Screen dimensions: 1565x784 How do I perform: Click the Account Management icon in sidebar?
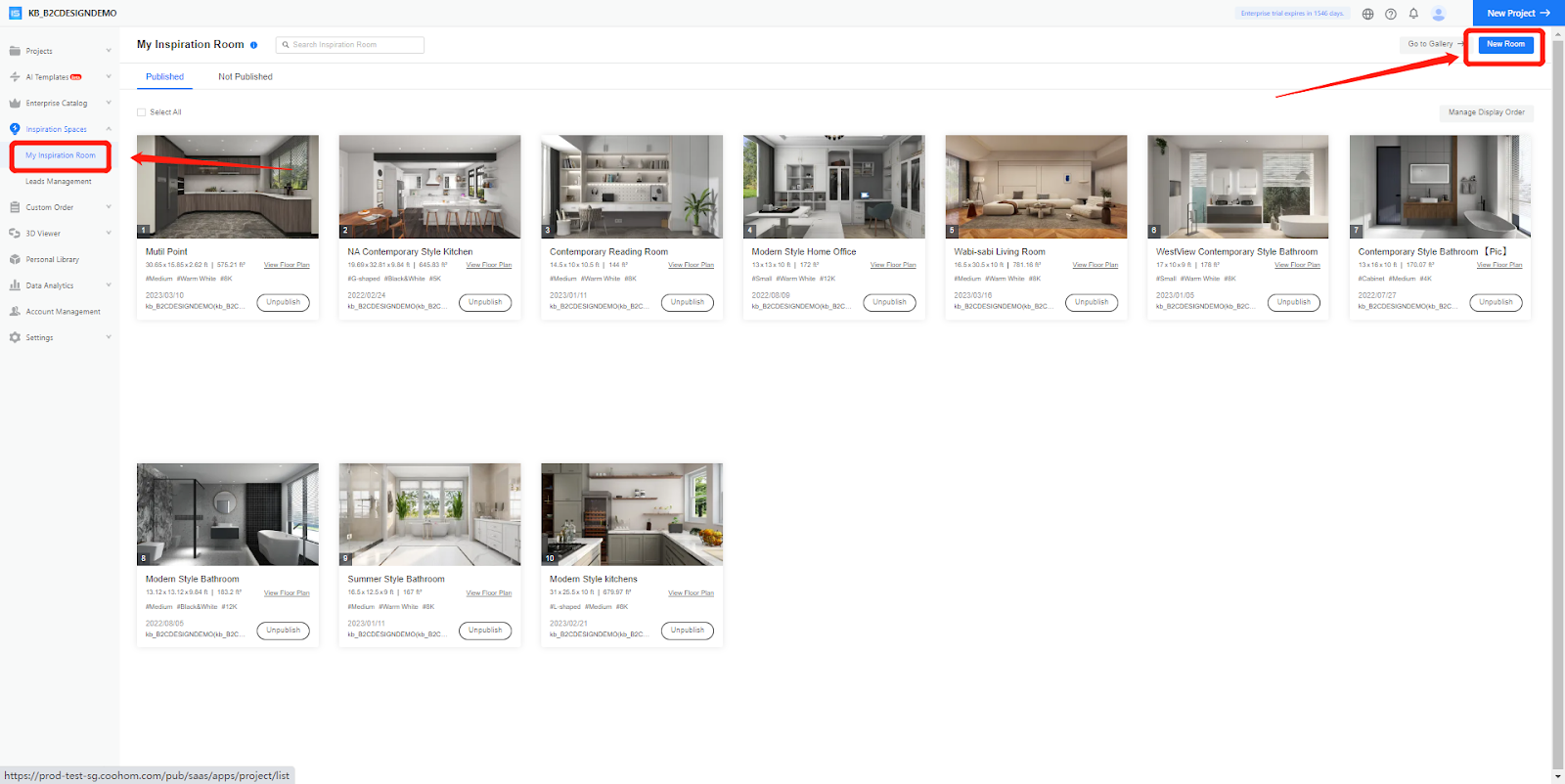[x=15, y=312]
